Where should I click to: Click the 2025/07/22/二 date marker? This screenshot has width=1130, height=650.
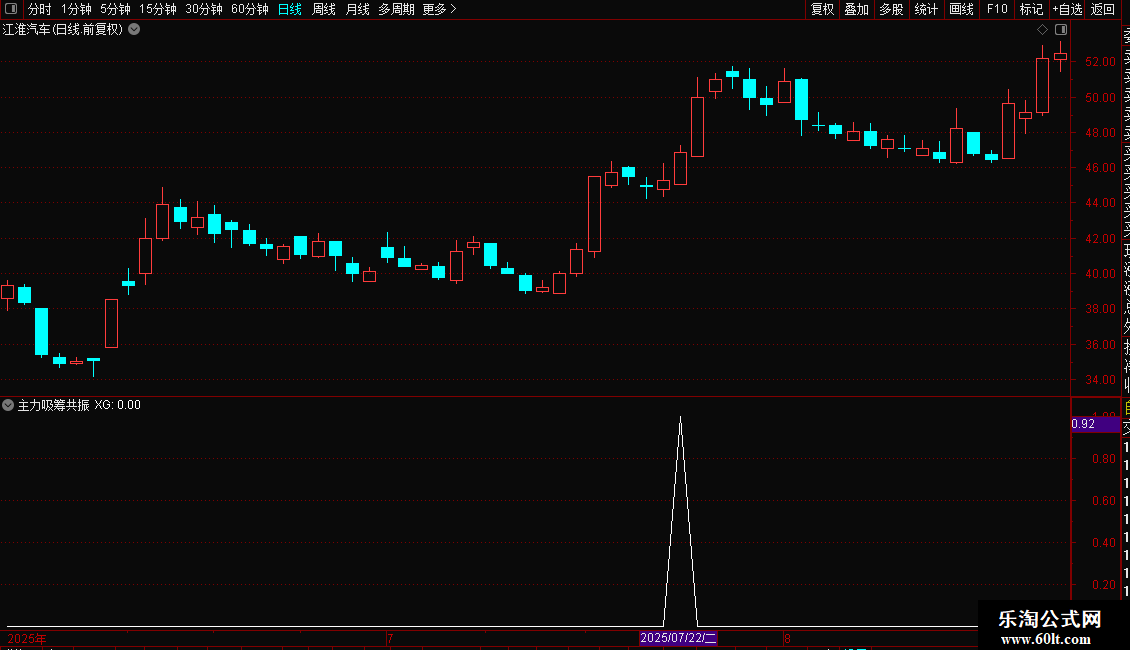click(678, 638)
